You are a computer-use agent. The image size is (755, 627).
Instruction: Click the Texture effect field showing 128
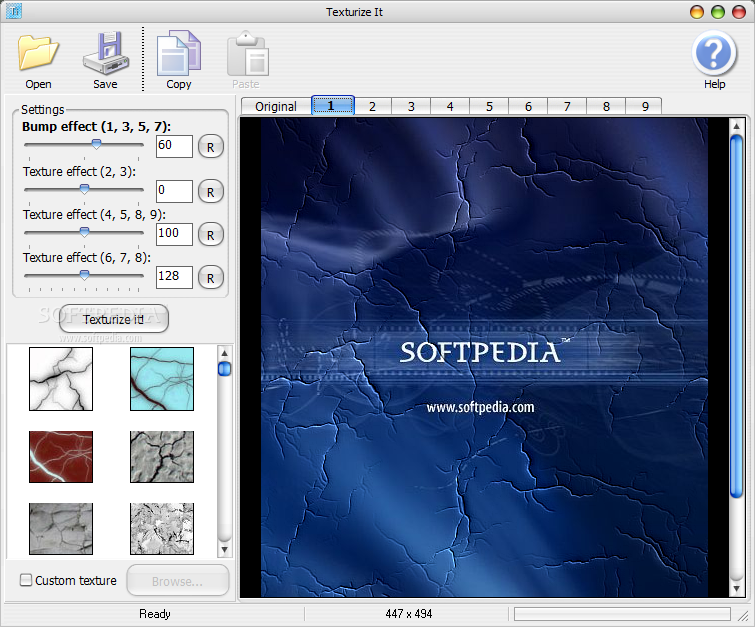click(x=174, y=277)
